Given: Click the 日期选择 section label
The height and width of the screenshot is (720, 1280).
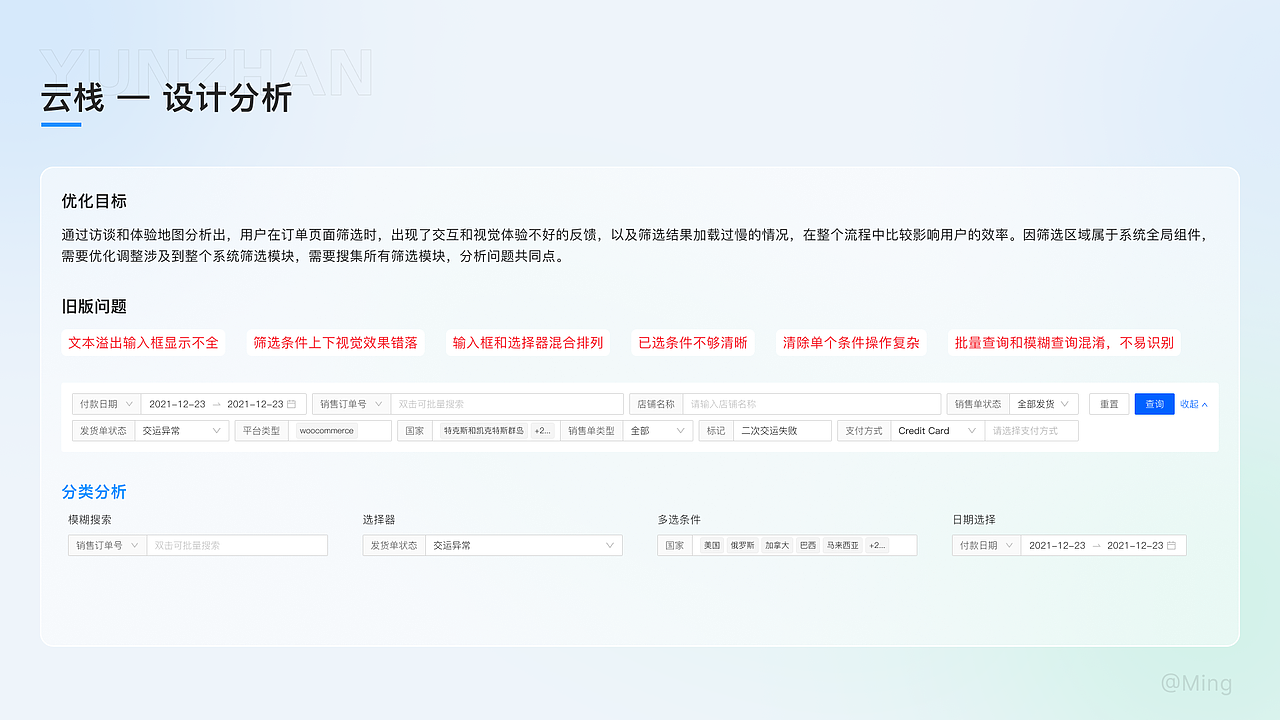Looking at the screenshot, I should click(x=974, y=520).
